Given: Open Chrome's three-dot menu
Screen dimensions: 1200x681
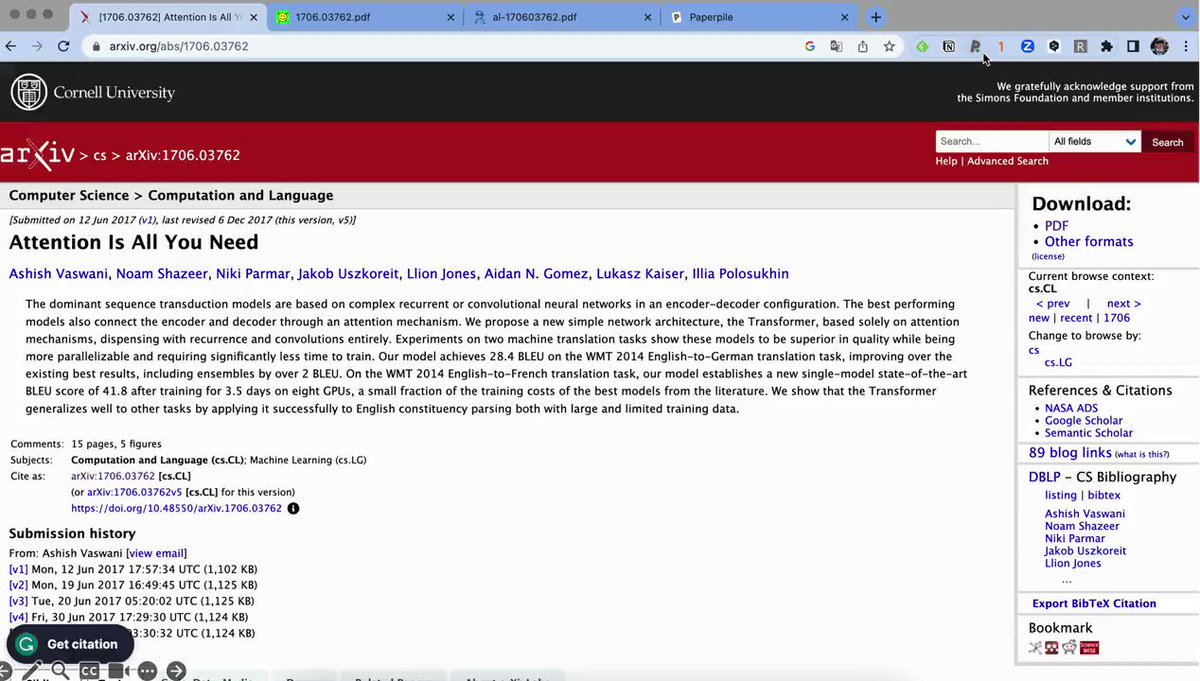Looking at the screenshot, I should [1185, 46].
